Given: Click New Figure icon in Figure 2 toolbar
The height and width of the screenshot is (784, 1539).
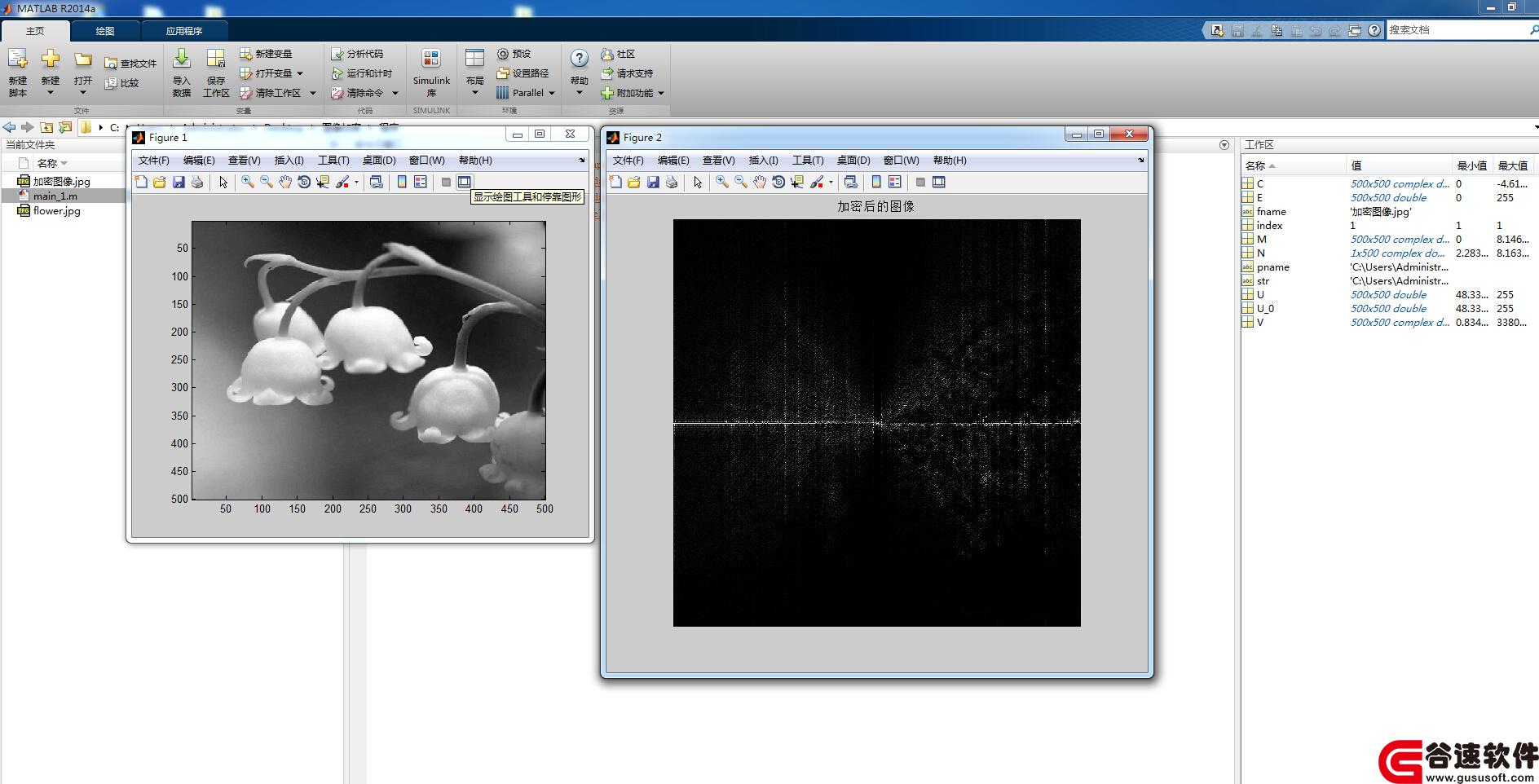Looking at the screenshot, I should 615,182.
